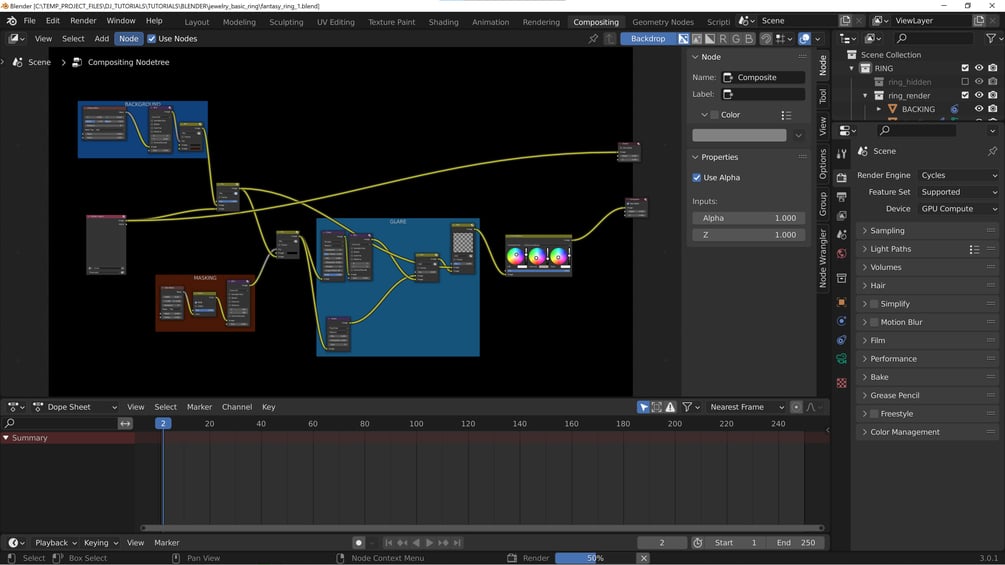Expand the Performance panel

(927, 359)
